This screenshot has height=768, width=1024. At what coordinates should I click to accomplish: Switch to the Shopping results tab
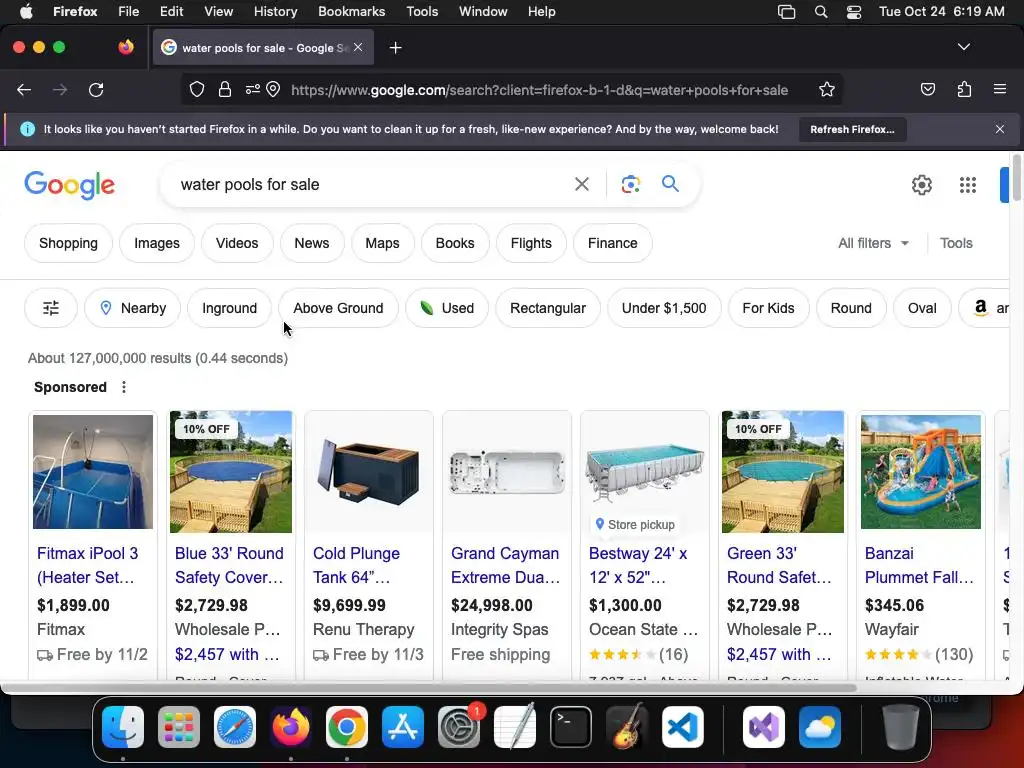point(68,243)
